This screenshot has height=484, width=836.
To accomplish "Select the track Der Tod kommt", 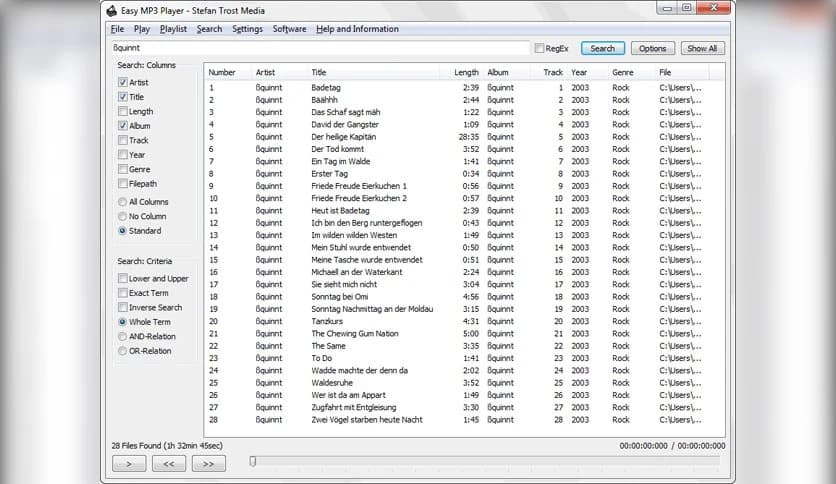I will point(337,149).
